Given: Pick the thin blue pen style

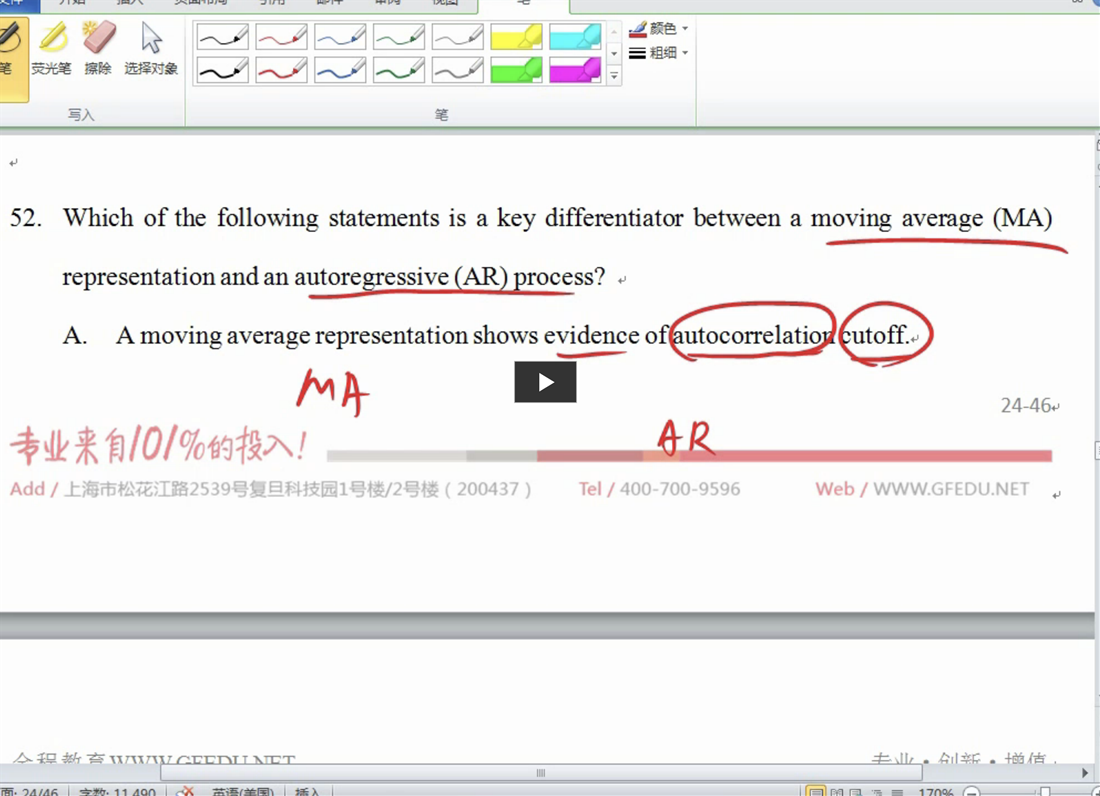Looking at the screenshot, I should (340, 36).
